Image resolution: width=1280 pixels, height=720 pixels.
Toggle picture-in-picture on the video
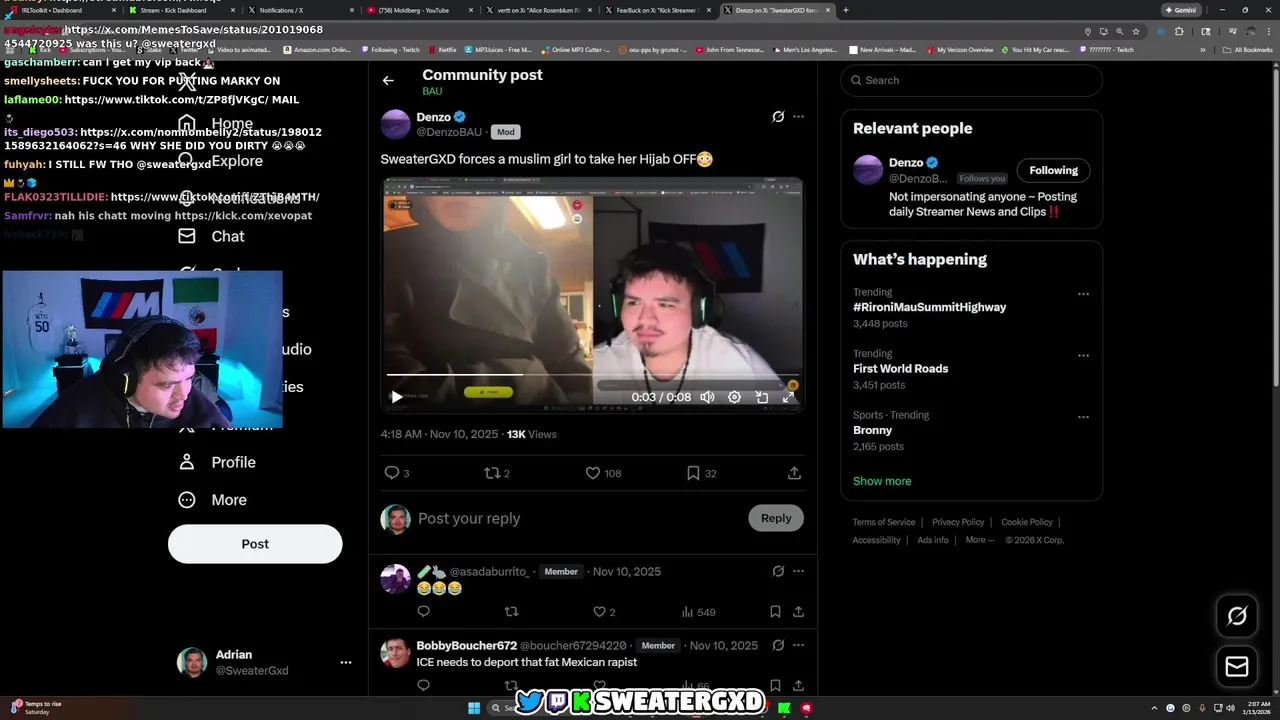pos(761,397)
